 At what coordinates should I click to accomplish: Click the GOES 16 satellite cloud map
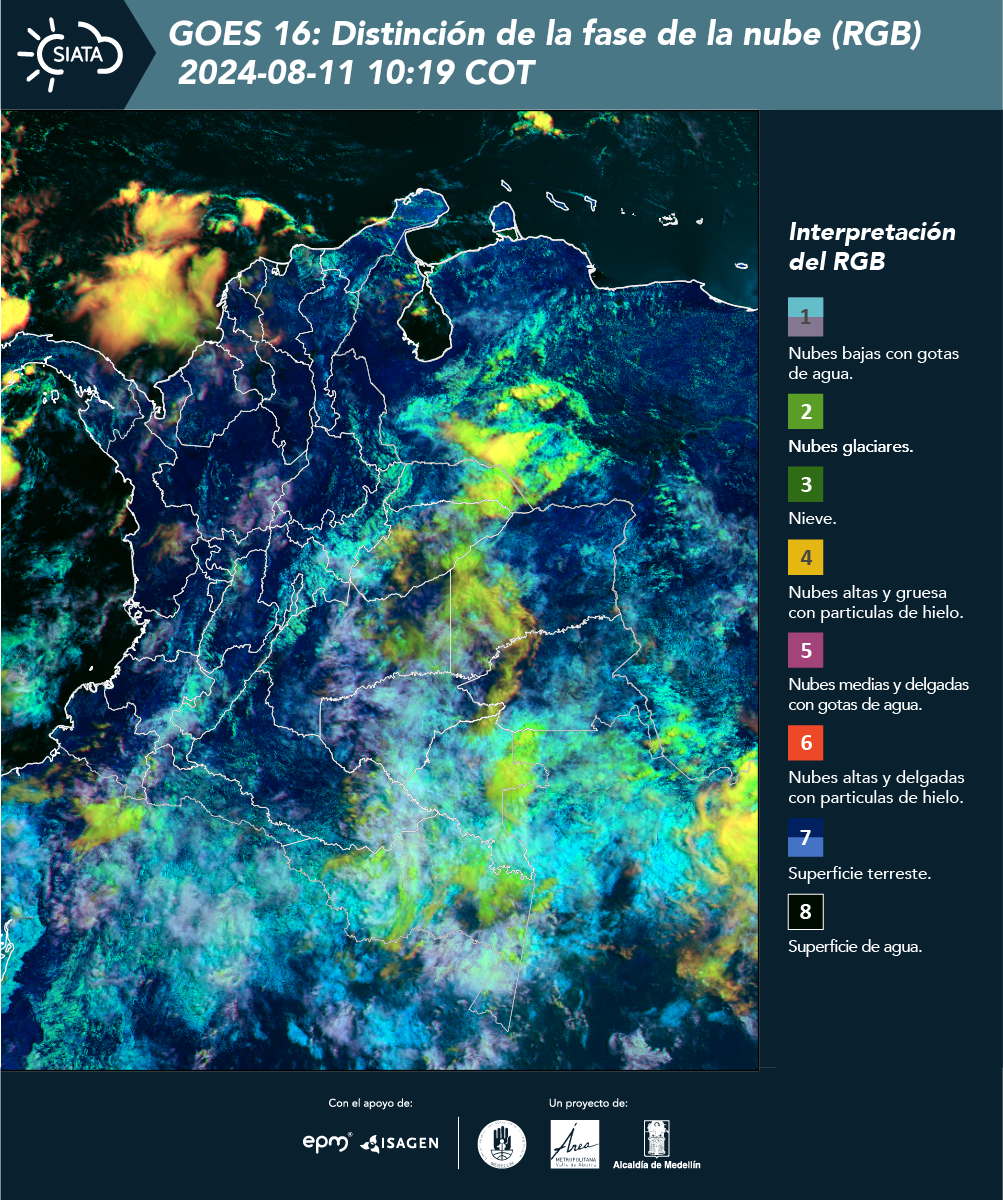(380, 590)
